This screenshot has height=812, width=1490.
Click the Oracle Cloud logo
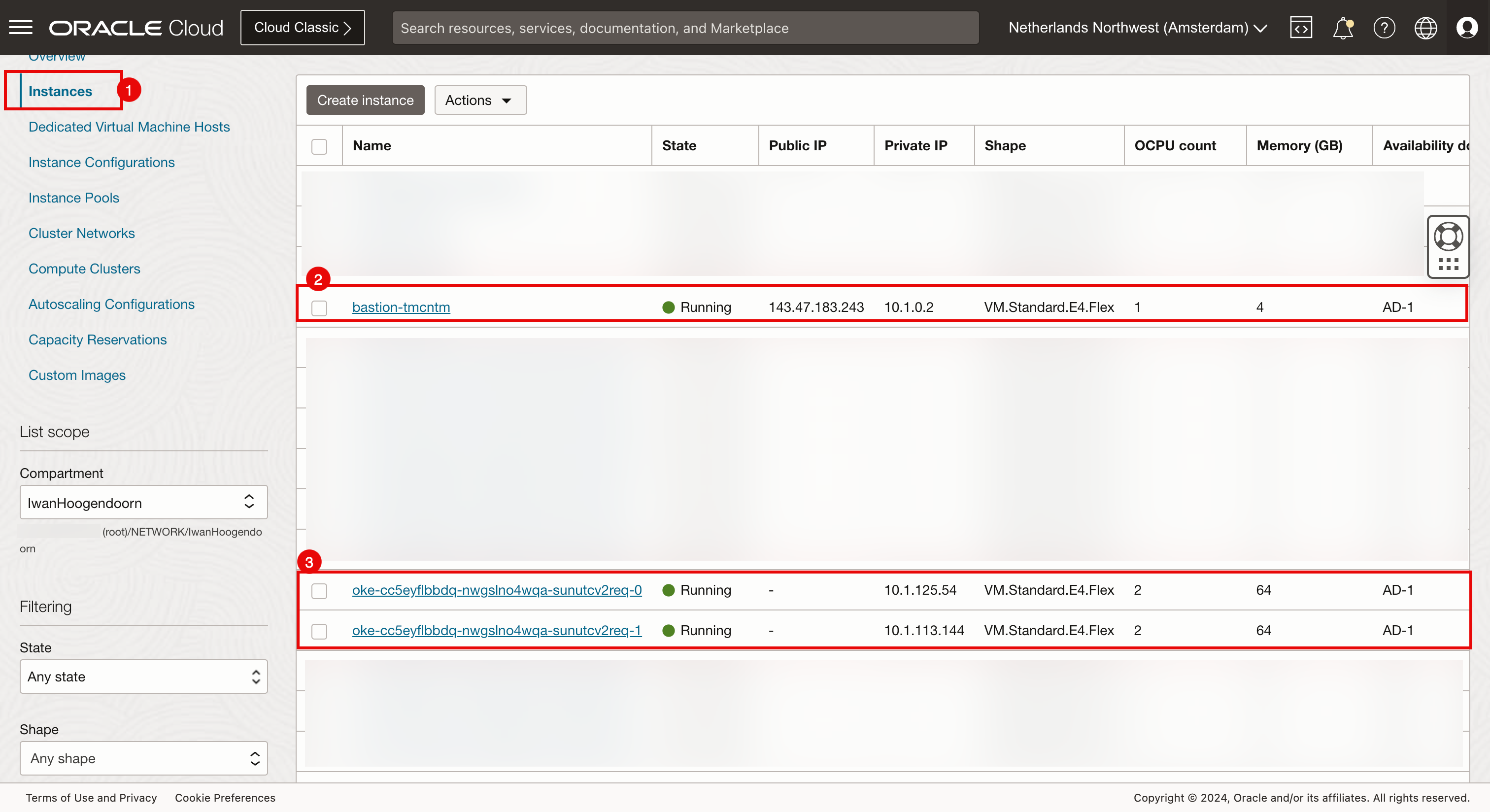pyautogui.click(x=136, y=27)
